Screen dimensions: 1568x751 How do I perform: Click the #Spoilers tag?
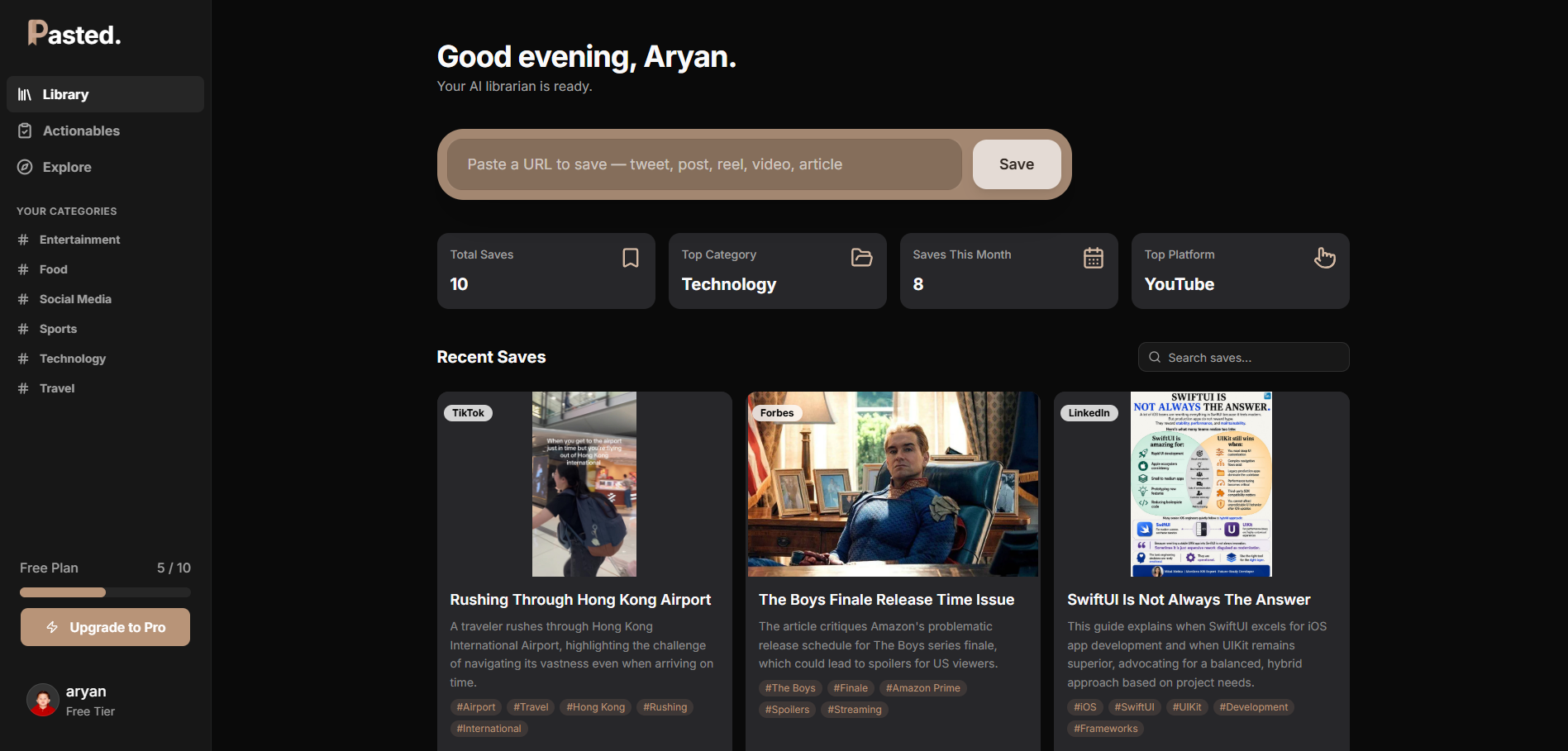787,710
